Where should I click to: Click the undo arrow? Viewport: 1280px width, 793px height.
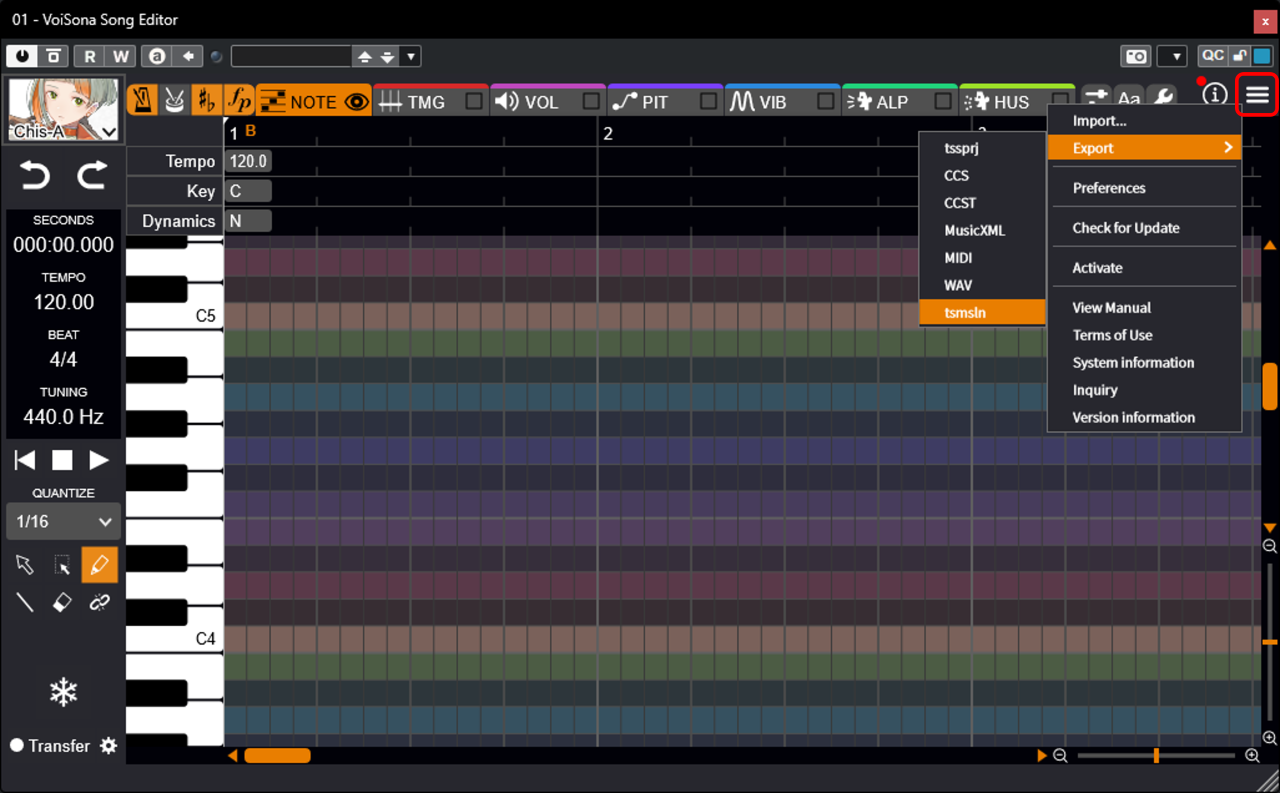pos(35,177)
